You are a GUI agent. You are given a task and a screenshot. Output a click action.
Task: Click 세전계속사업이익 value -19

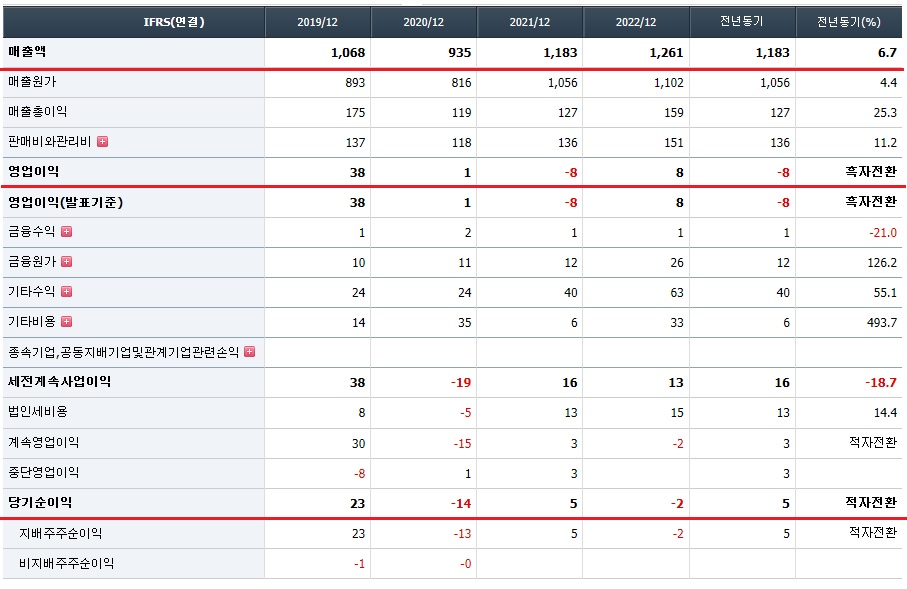[x=461, y=382]
